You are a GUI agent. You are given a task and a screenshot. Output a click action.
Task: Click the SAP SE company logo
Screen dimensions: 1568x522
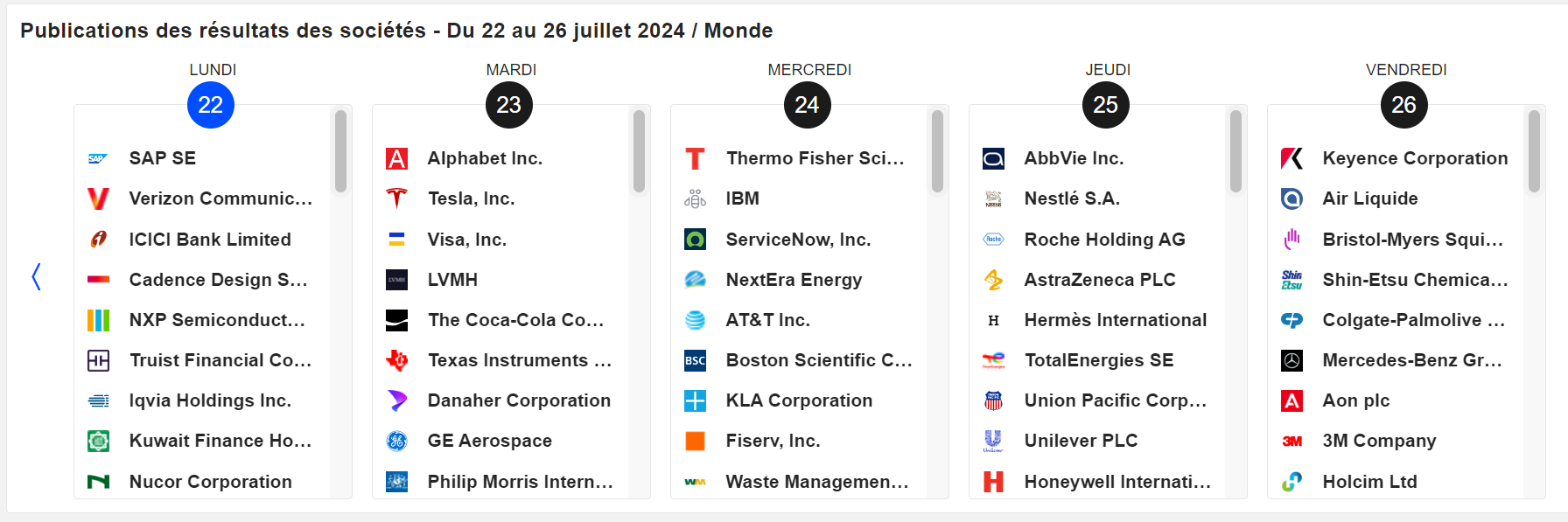click(x=98, y=158)
